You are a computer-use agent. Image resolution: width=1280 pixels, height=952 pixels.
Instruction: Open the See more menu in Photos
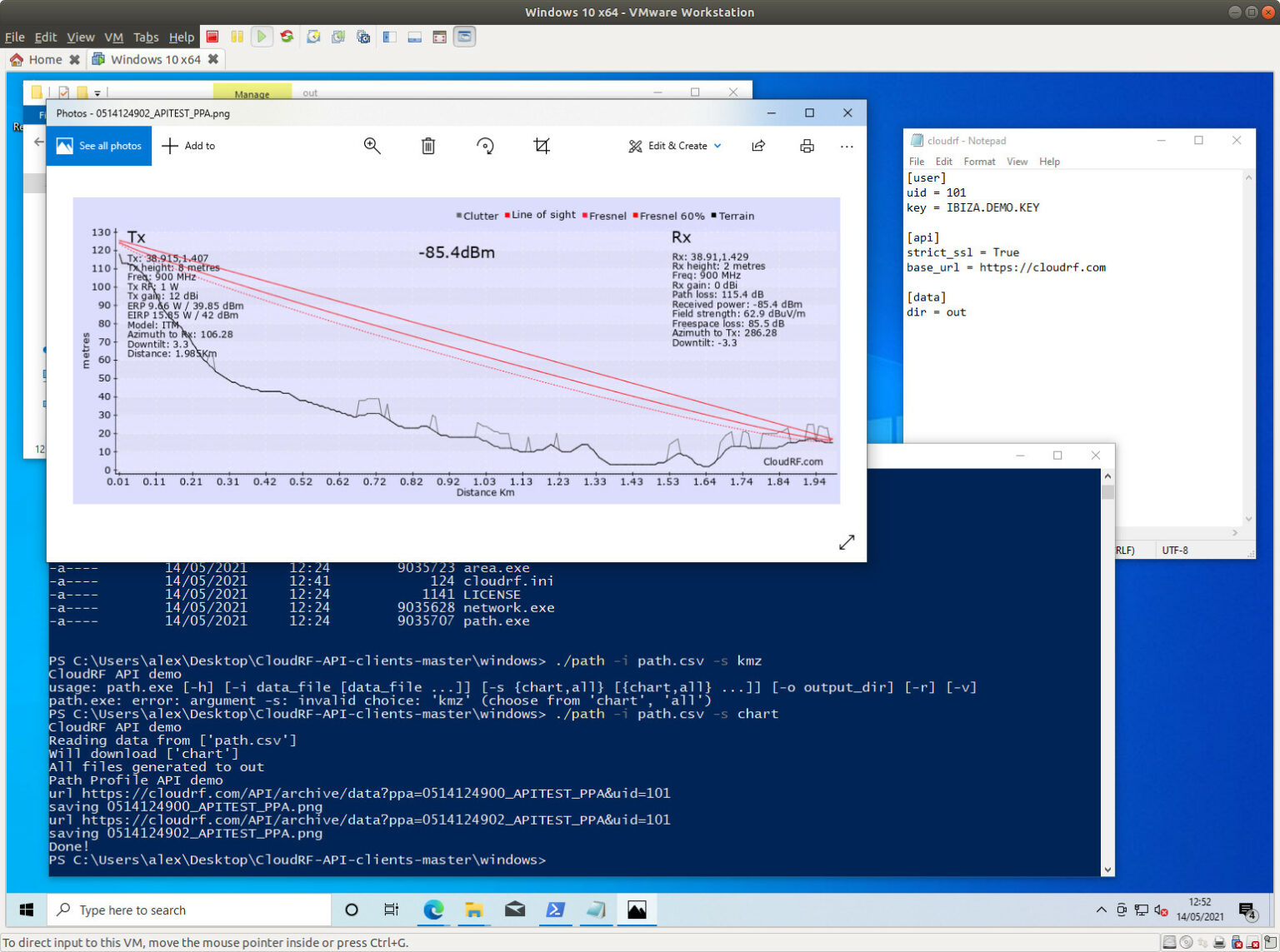[847, 147]
